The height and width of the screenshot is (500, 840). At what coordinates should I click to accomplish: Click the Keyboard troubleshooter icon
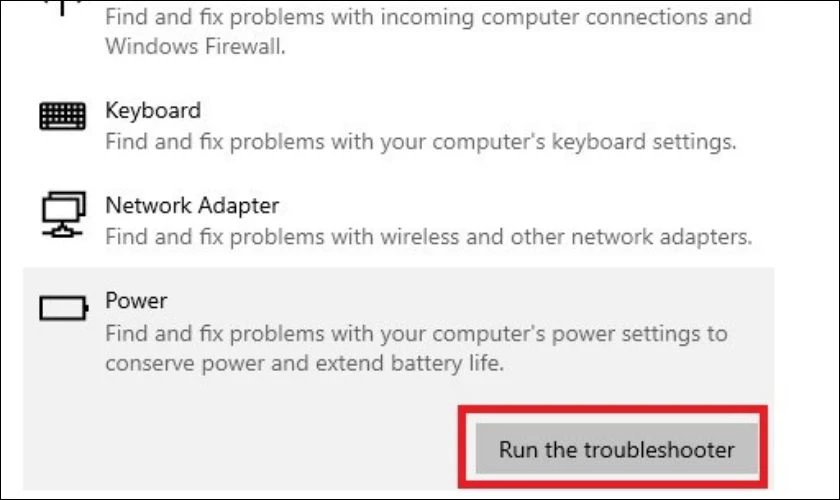click(x=62, y=115)
